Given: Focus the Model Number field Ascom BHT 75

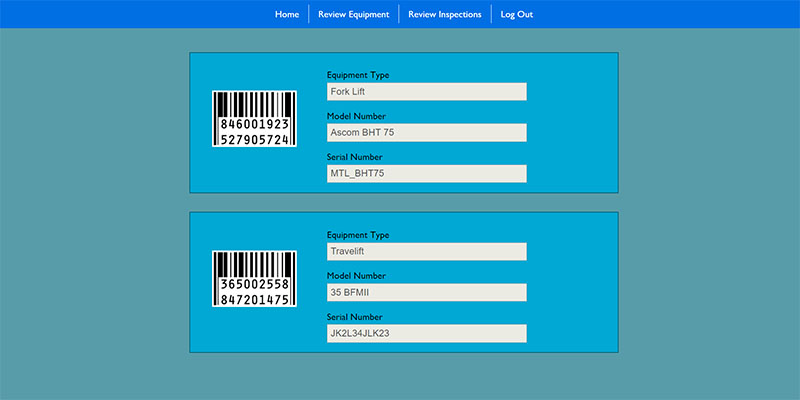Looking at the screenshot, I should 426,133.
